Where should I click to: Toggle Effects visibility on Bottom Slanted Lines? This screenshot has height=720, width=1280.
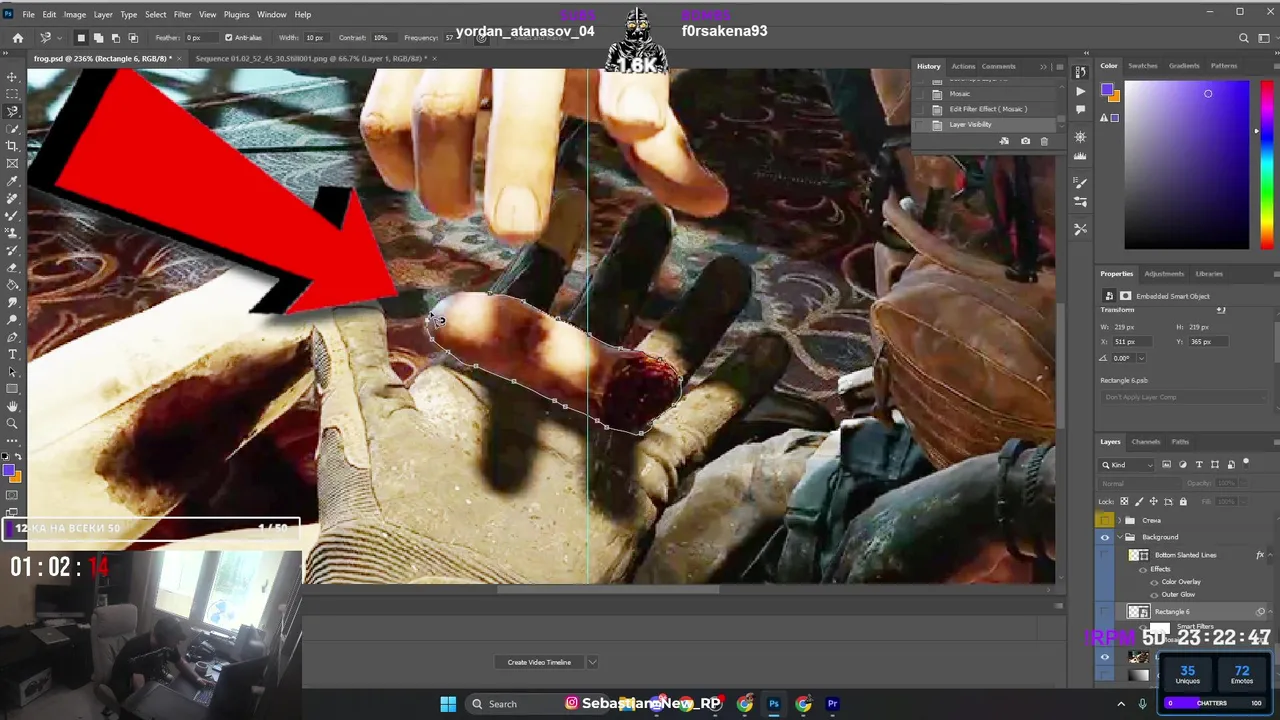[1143, 569]
